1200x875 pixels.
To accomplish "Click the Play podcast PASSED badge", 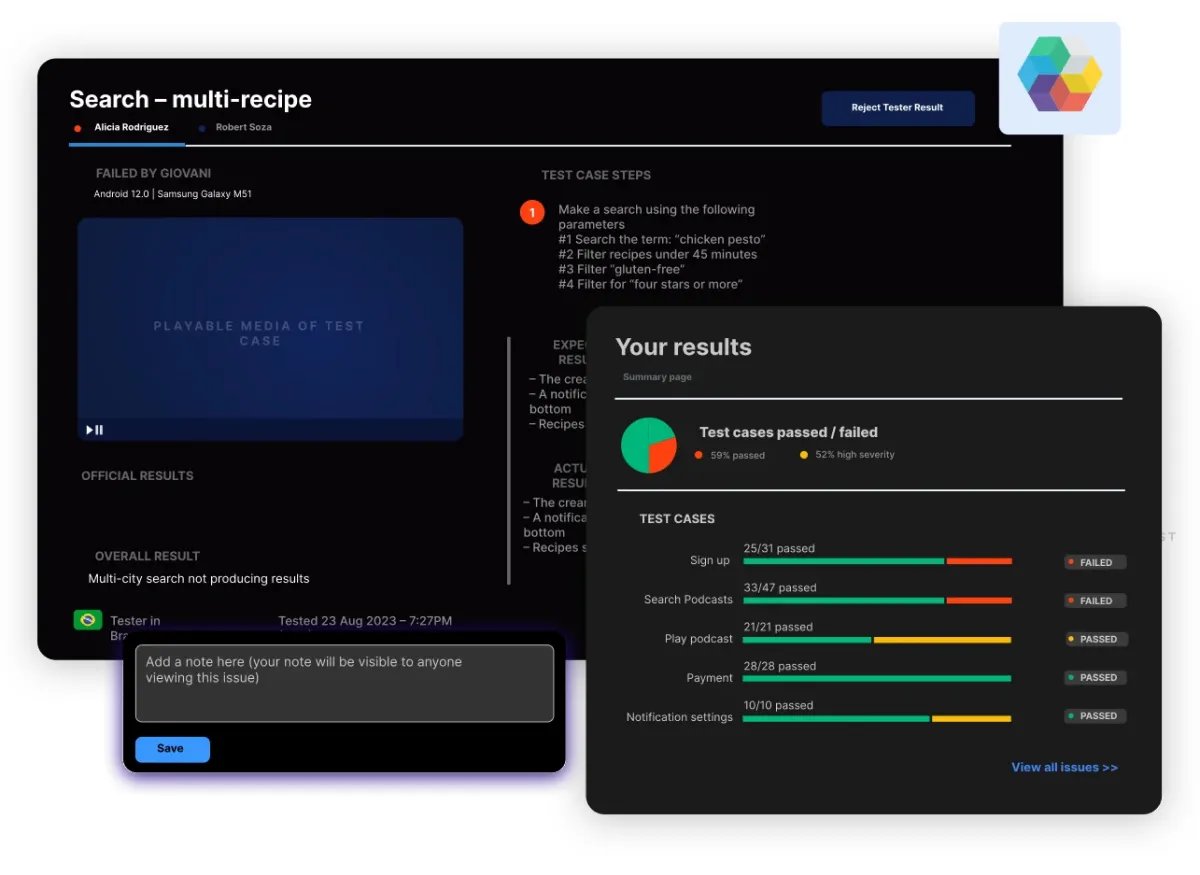I will [1096, 639].
